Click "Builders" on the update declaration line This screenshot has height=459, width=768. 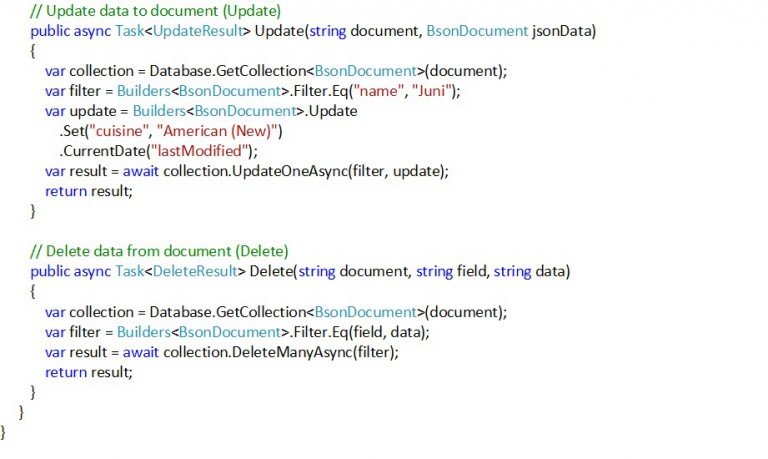pyautogui.click(x=159, y=111)
